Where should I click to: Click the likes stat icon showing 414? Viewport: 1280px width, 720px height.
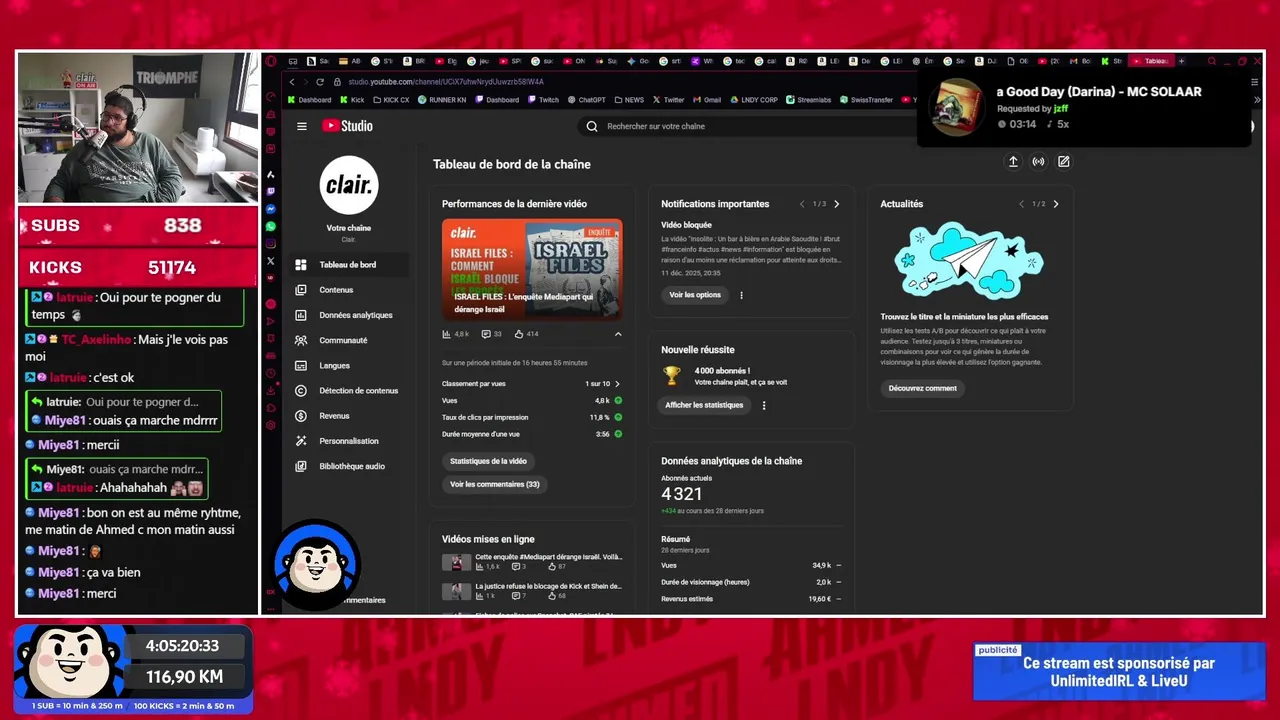(519, 334)
